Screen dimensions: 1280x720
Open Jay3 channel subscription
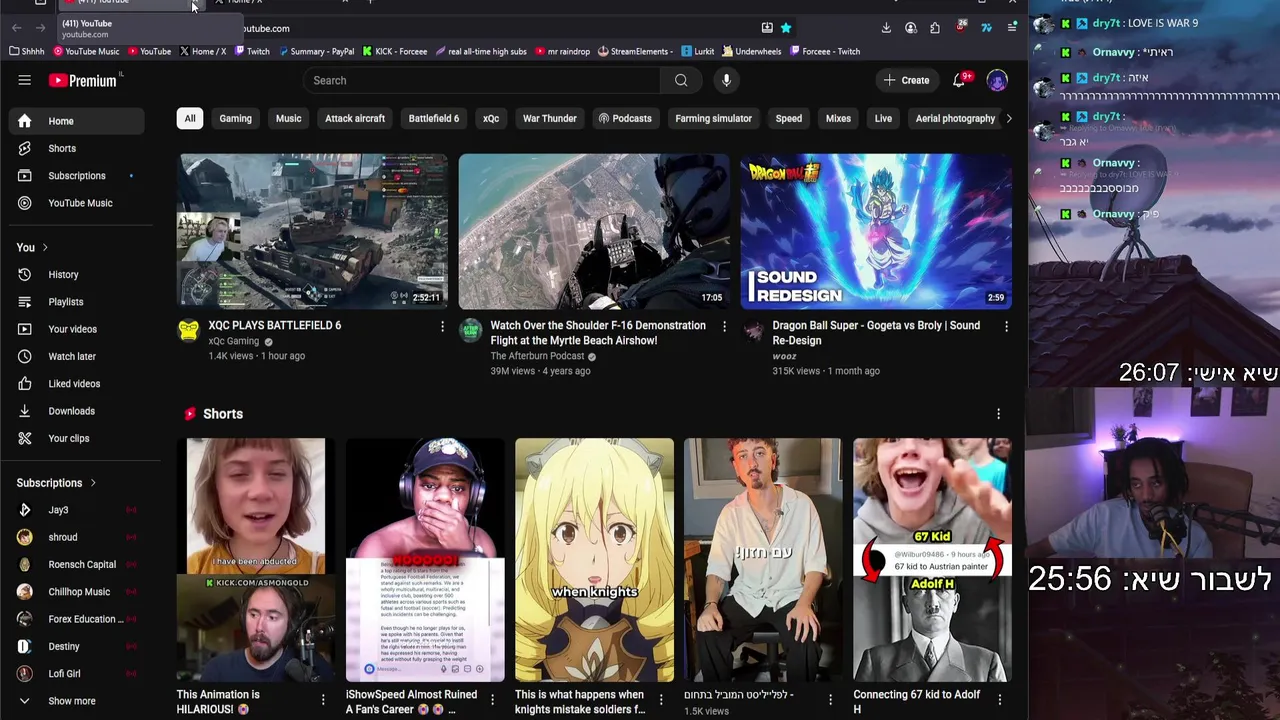pos(77,510)
